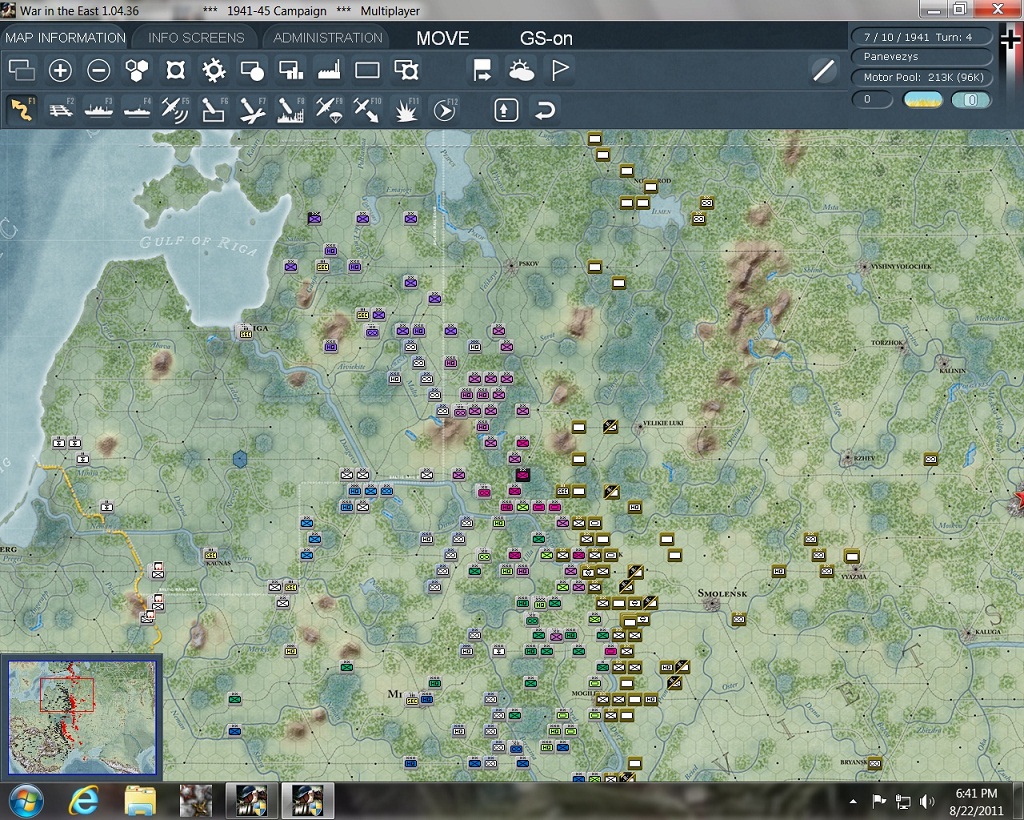This screenshot has height=820, width=1024.
Task: Click the MOVE mode label
Action: pyautogui.click(x=443, y=39)
